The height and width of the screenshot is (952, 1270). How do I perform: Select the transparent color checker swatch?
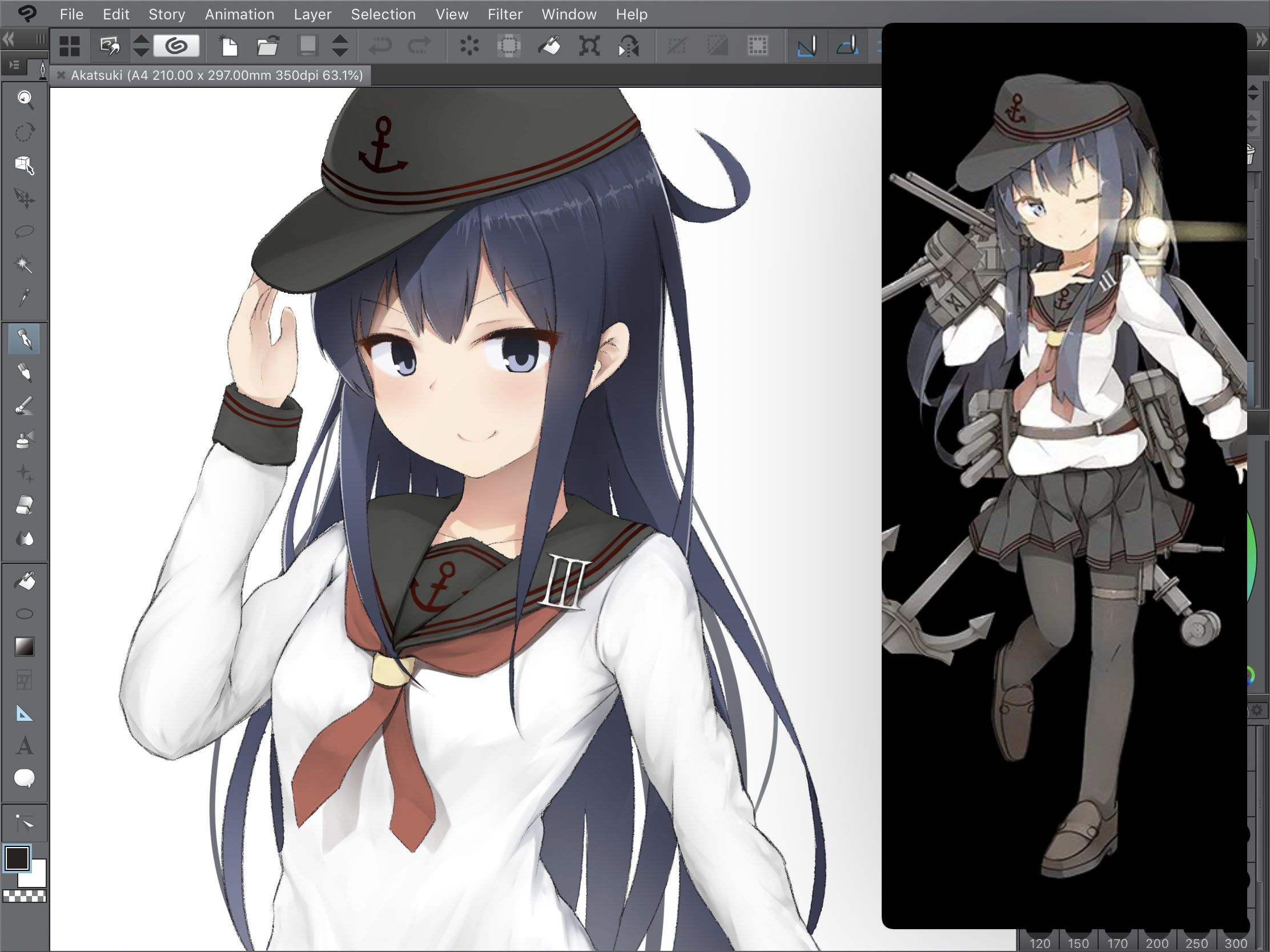[x=24, y=895]
